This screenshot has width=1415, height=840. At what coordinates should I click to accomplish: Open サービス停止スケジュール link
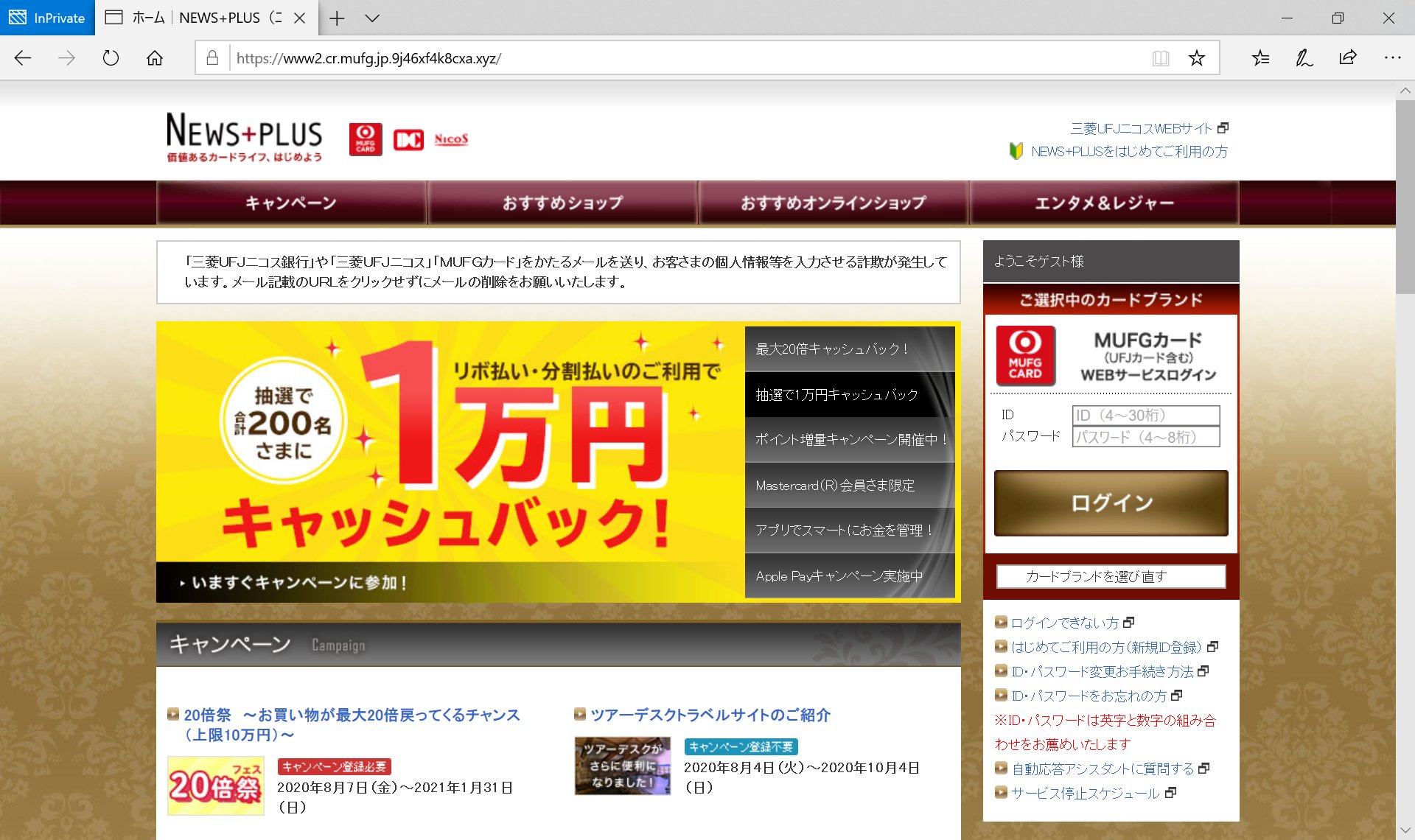[x=1085, y=794]
